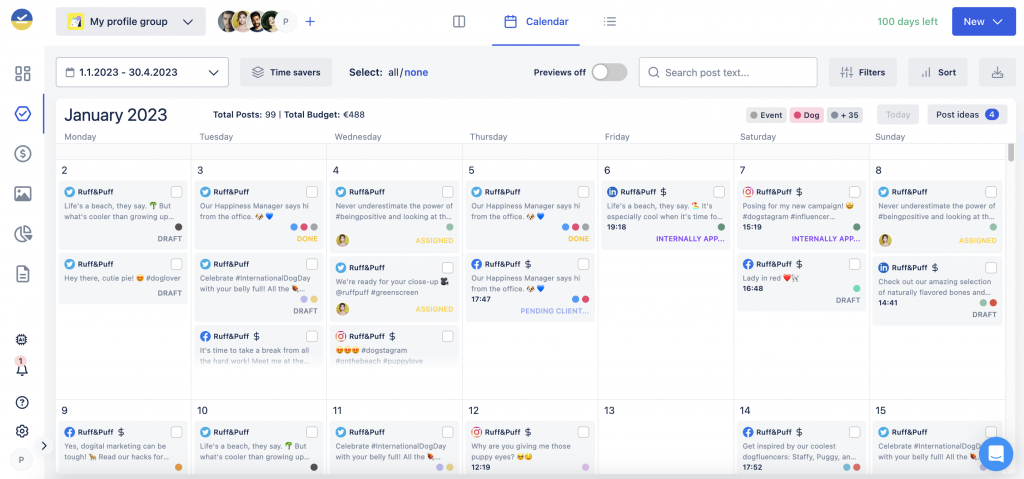Click the Search post text field
This screenshot has height=479, width=1024.
tap(728, 72)
